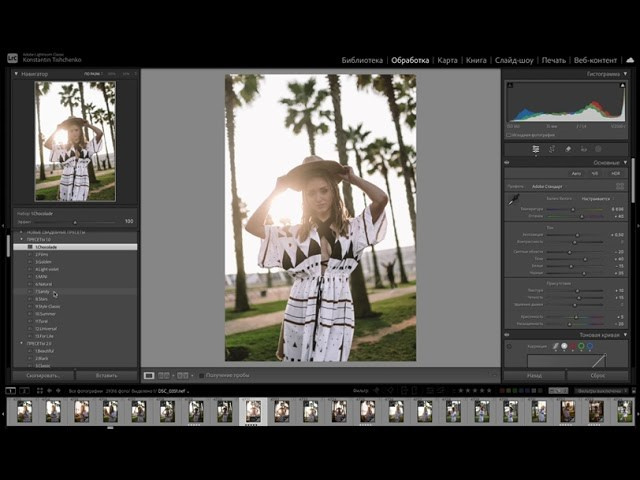Select the Edit sliders tool icon
Viewport: 640px width, 480px height.
click(536, 149)
